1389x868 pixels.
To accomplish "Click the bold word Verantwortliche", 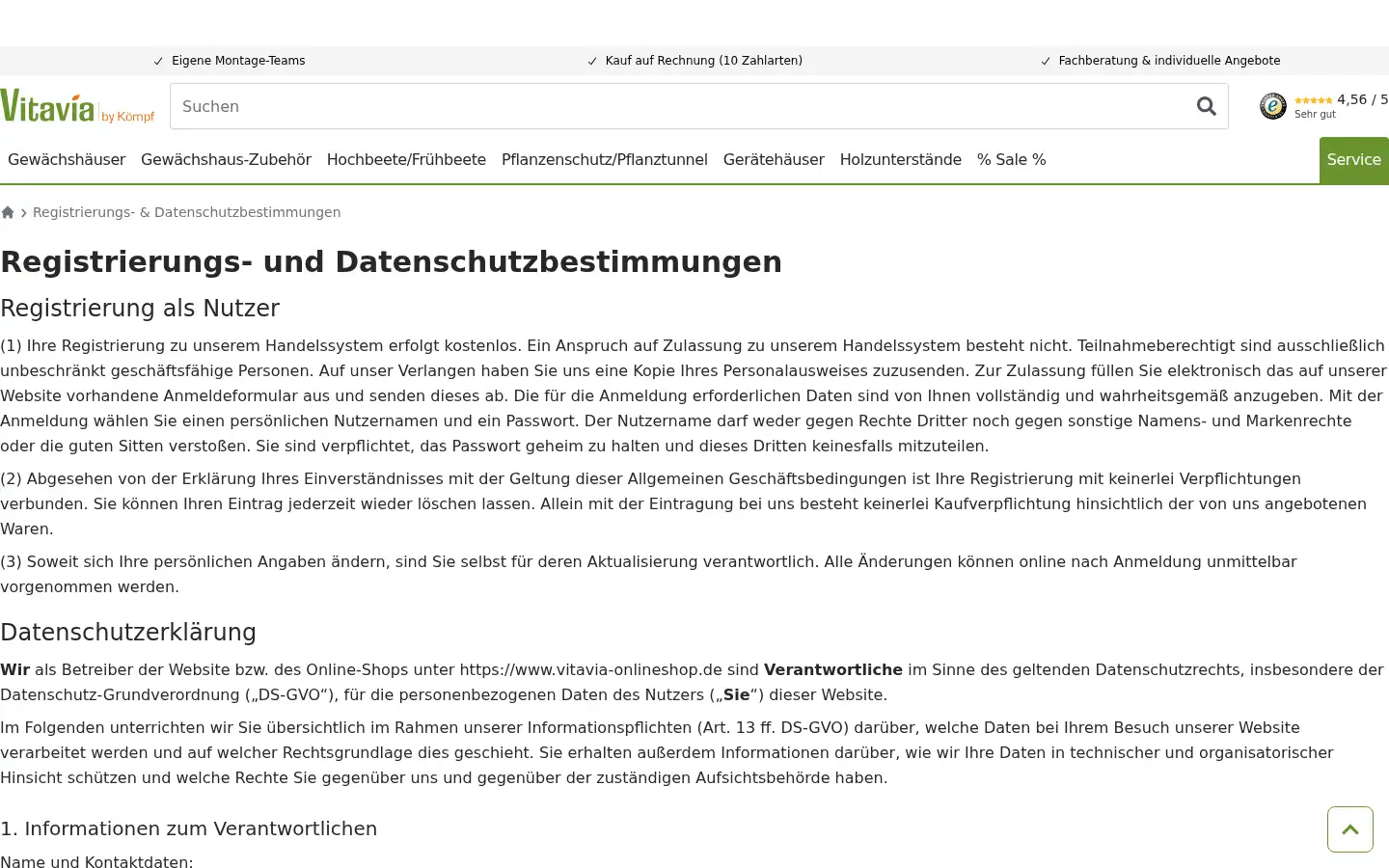I will [833, 669].
